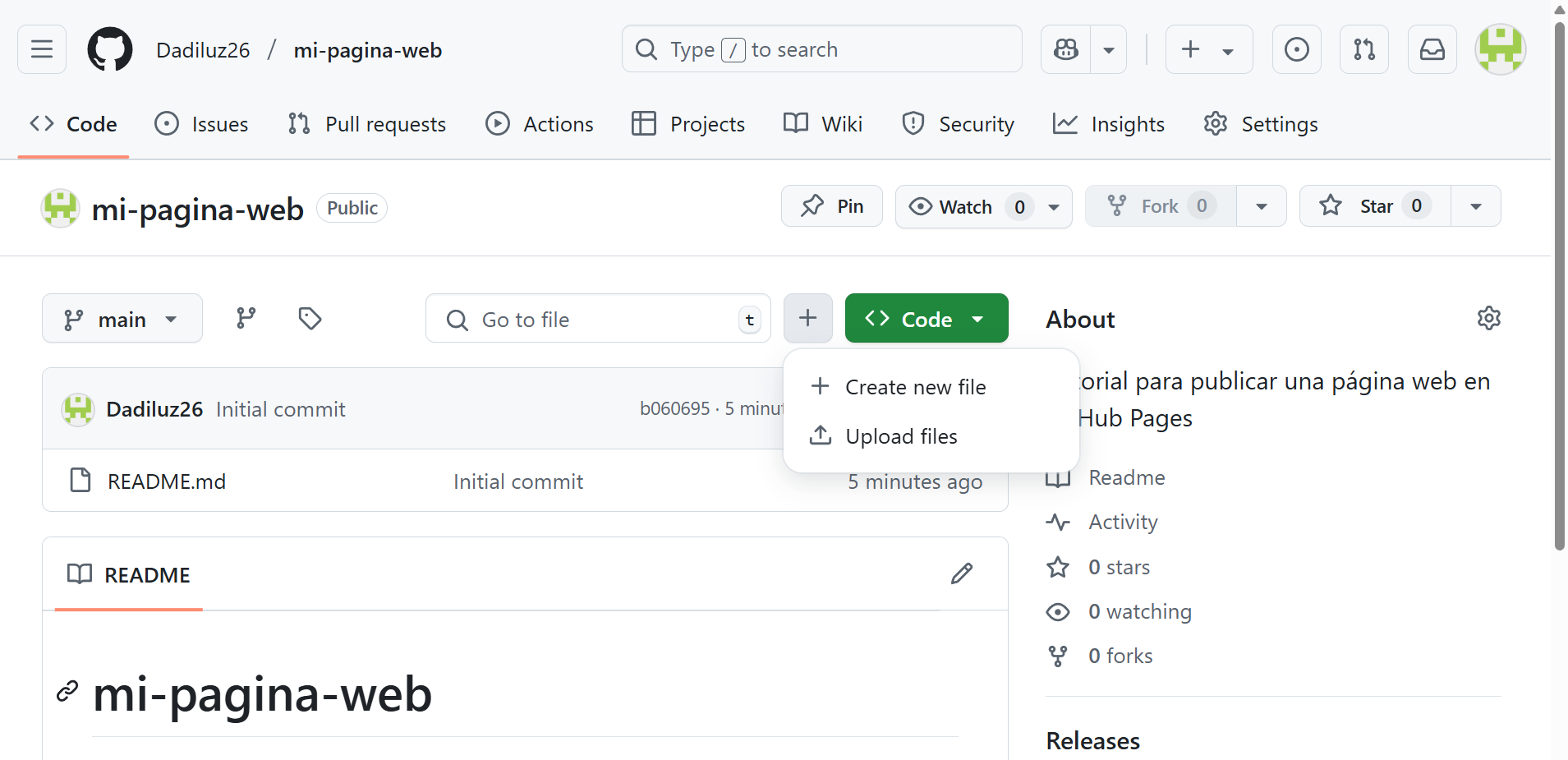The height and width of the screenshot is (760, 1568).
Task: View tags icon
Action: click(310, 318)
